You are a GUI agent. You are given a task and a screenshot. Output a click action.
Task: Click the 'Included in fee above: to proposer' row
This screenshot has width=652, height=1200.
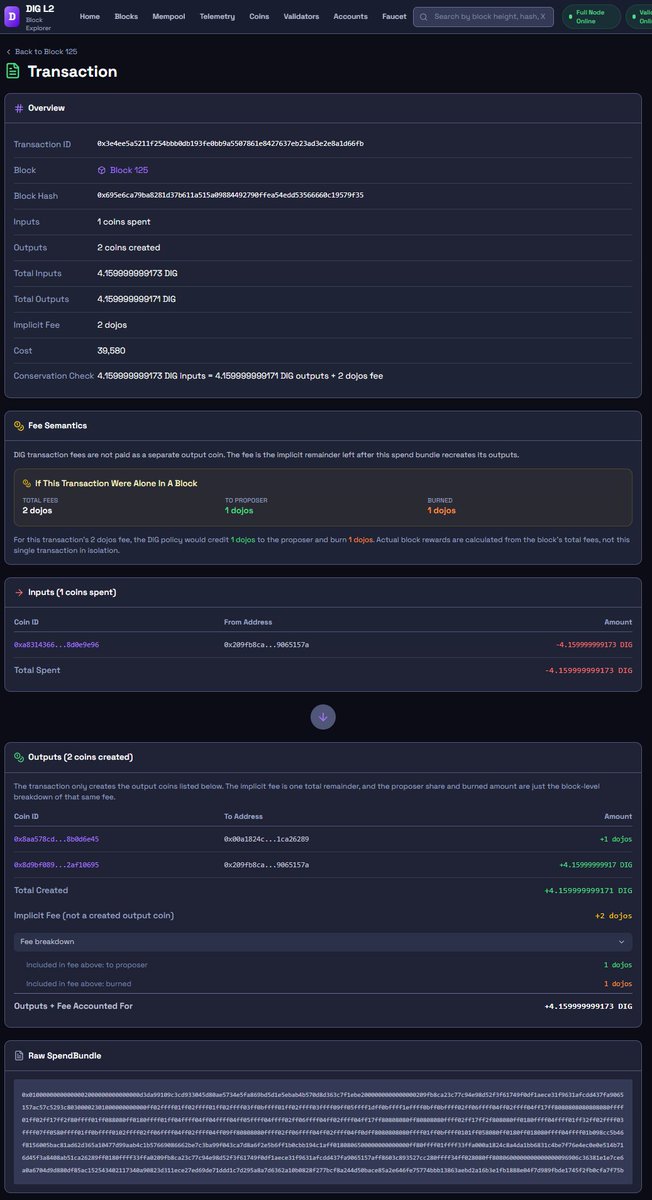(323, 965)
